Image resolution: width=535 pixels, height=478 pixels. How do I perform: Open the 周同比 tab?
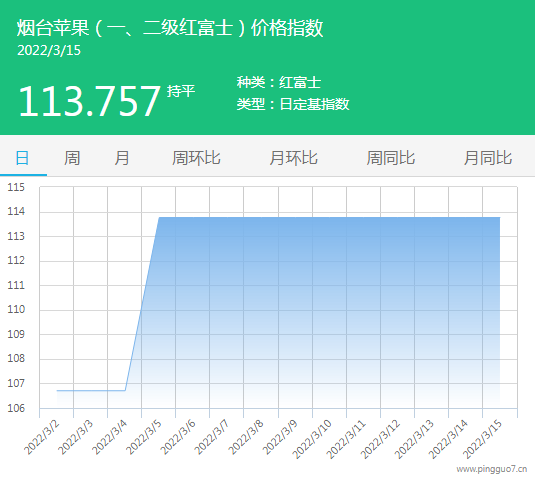click(x=391, y=158)
